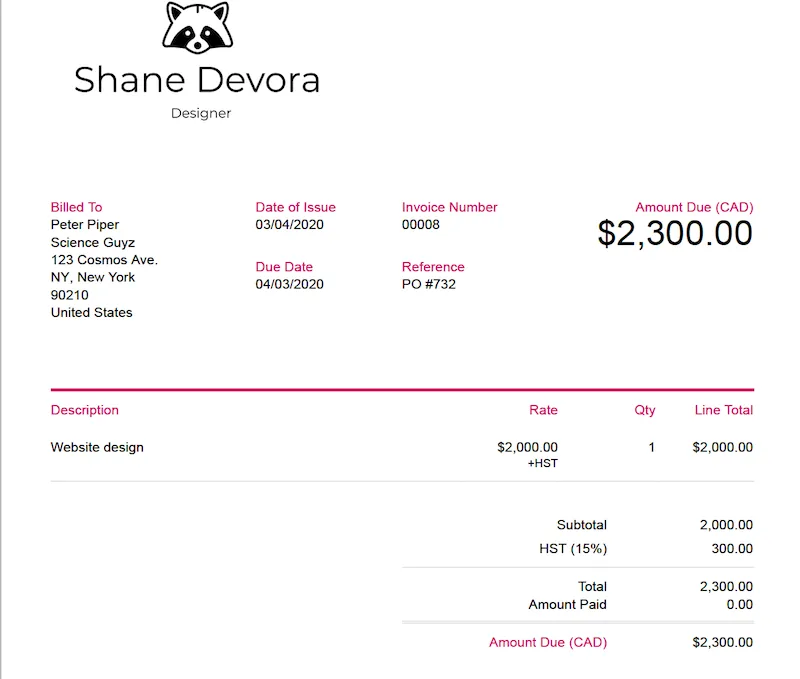This screenshot has height=679, width=800.
Task: Click the "Billed To" label
Action: 77,207
